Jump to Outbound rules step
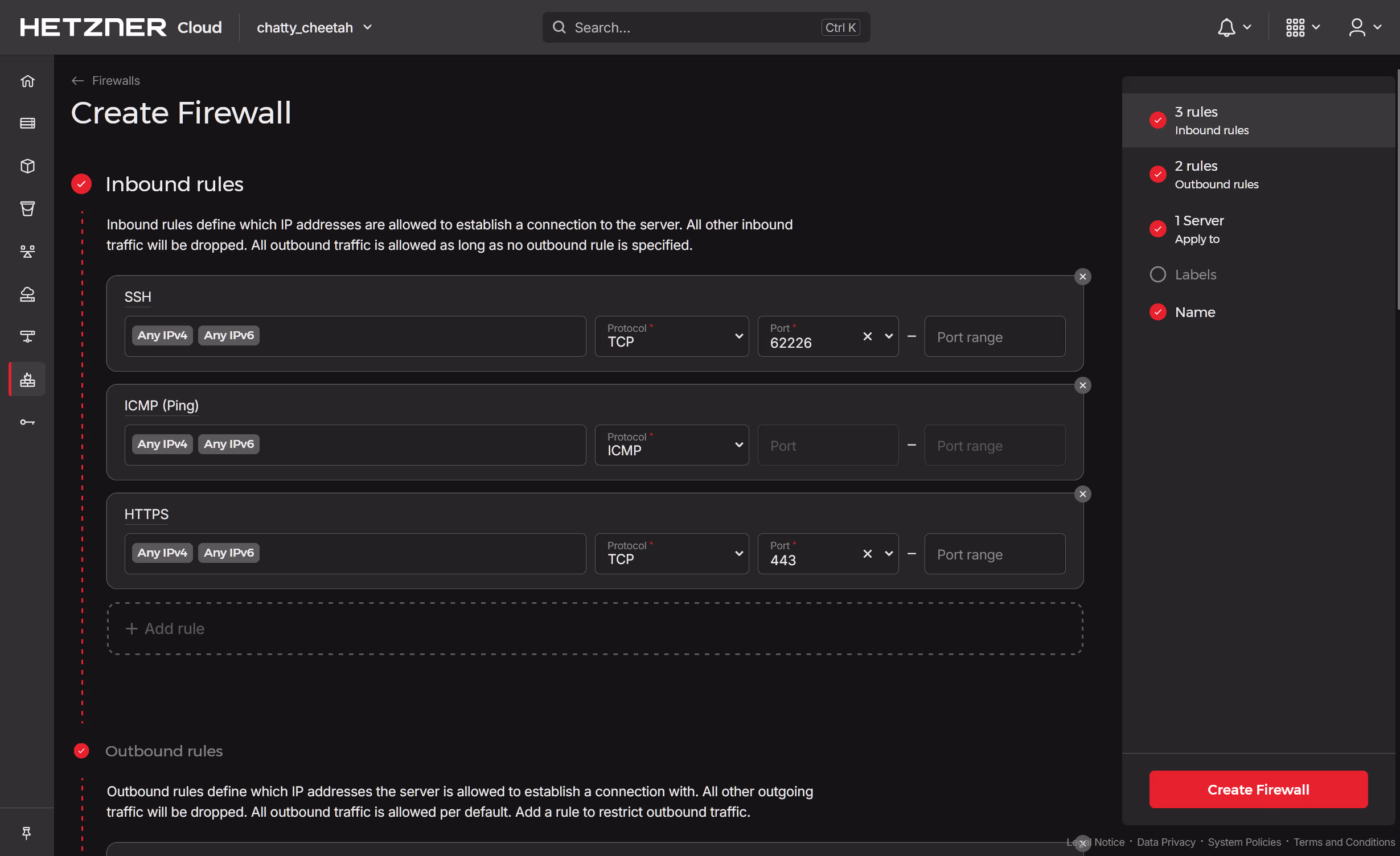The image size is (1400, 856). point(1216,175)
